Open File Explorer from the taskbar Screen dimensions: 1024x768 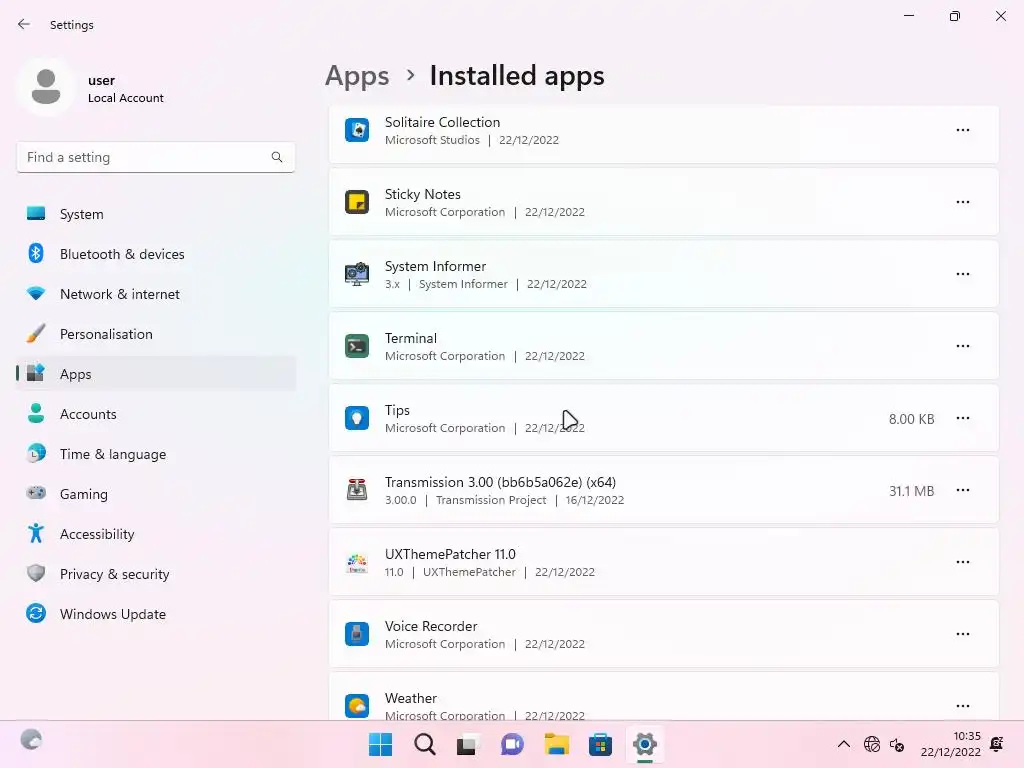pyautogui.click(x=556, y=744)
